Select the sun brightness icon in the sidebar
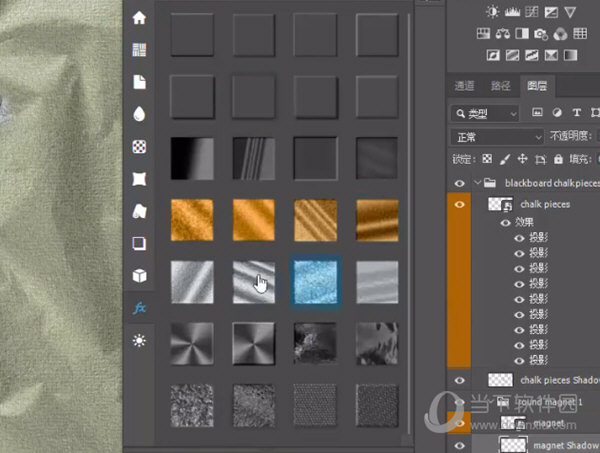600x453 pixels. pyautogui.click(x=139, y=341)
